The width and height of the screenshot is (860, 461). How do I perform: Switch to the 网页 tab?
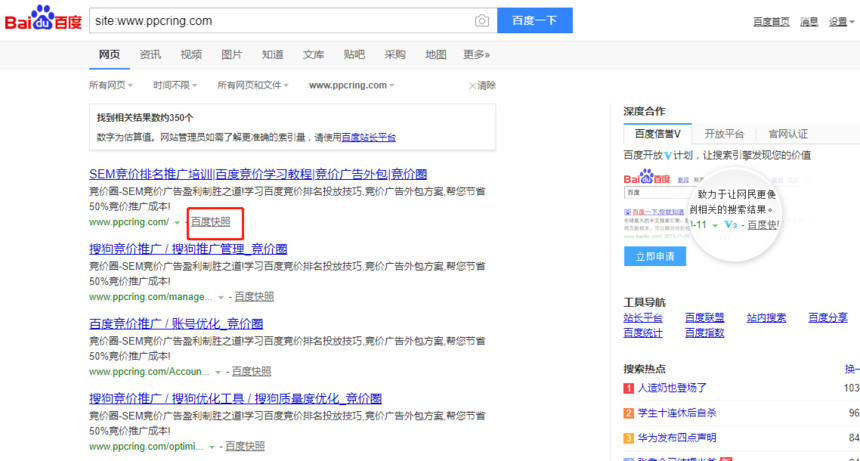pyautogui.click(x=109, y=54)
